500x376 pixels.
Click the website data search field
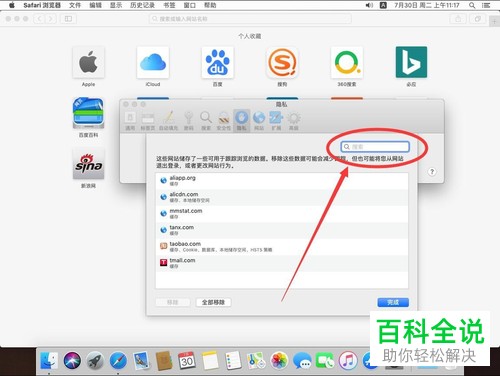tap(375, 147)
